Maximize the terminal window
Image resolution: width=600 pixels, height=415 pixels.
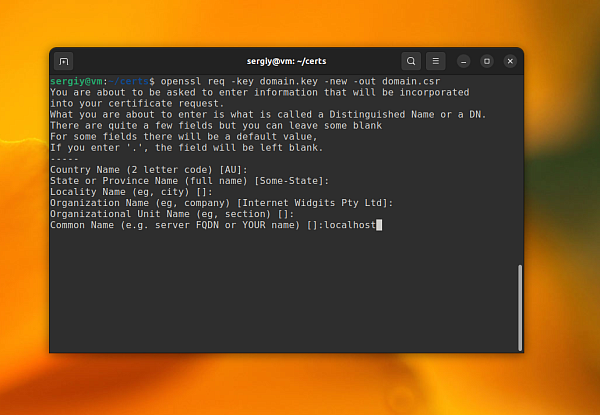coord(487,61)
